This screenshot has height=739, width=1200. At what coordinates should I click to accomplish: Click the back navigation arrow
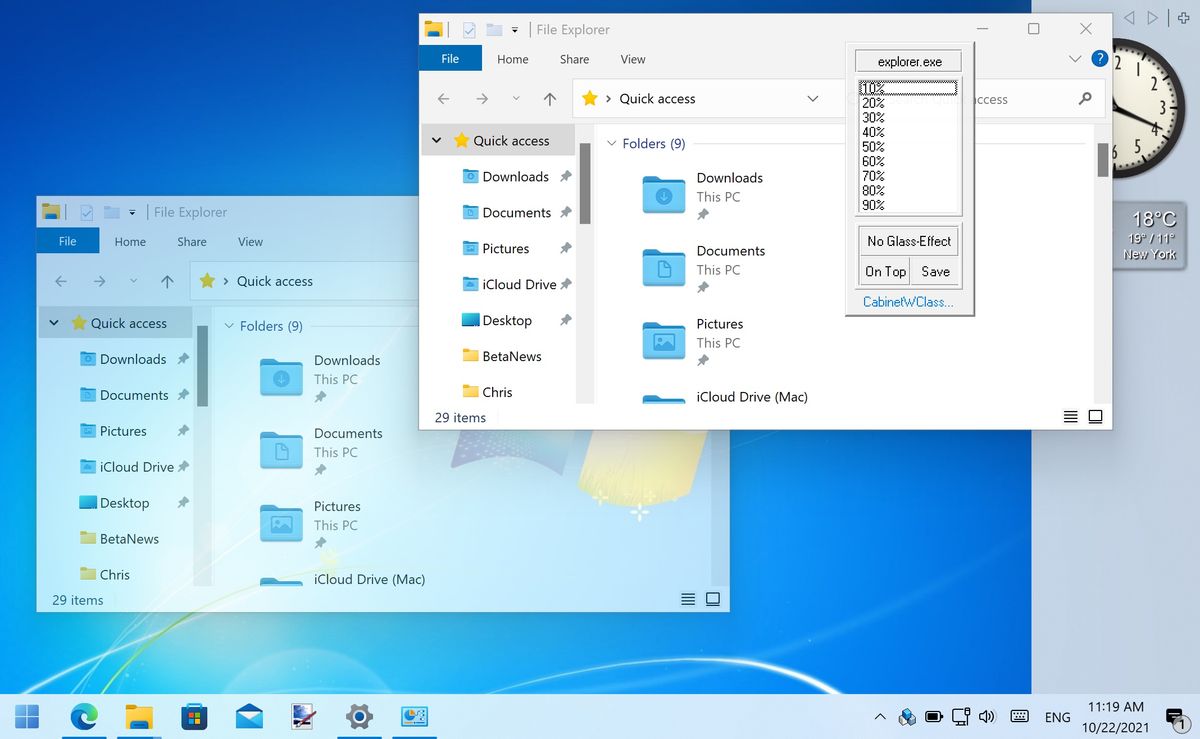coord(443,98)
